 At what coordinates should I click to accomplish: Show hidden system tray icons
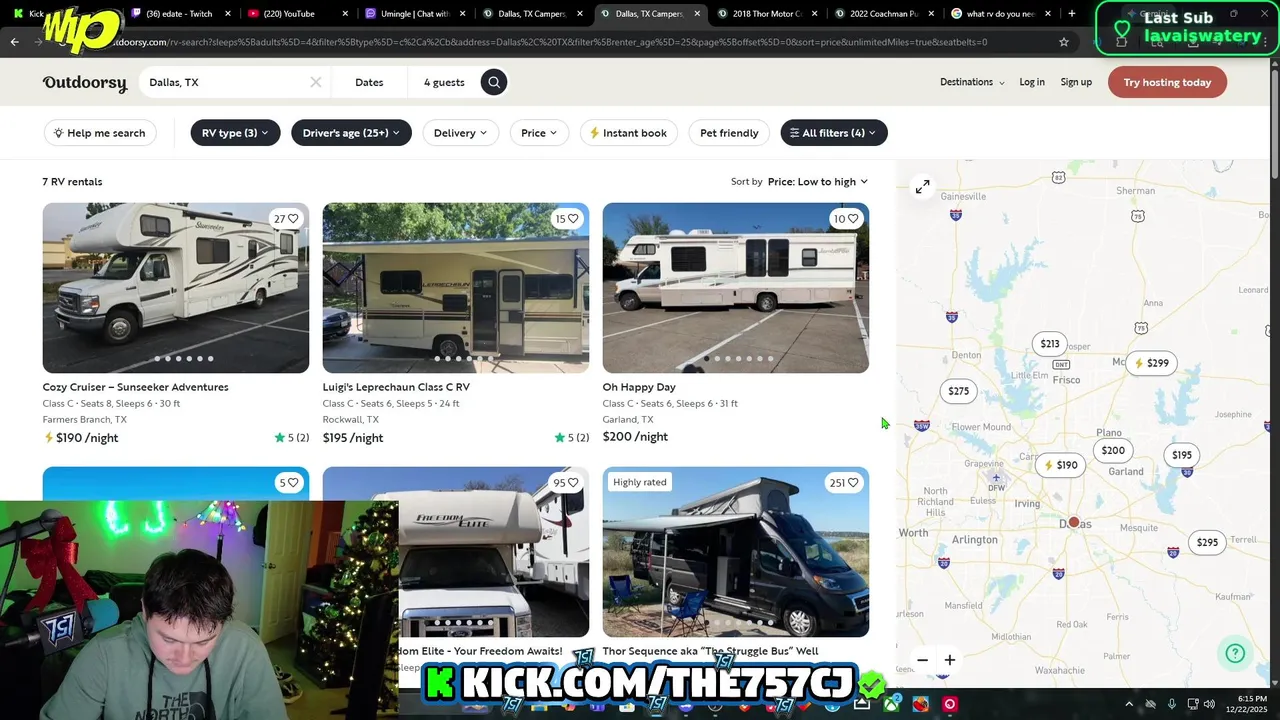pos(1129,704)
